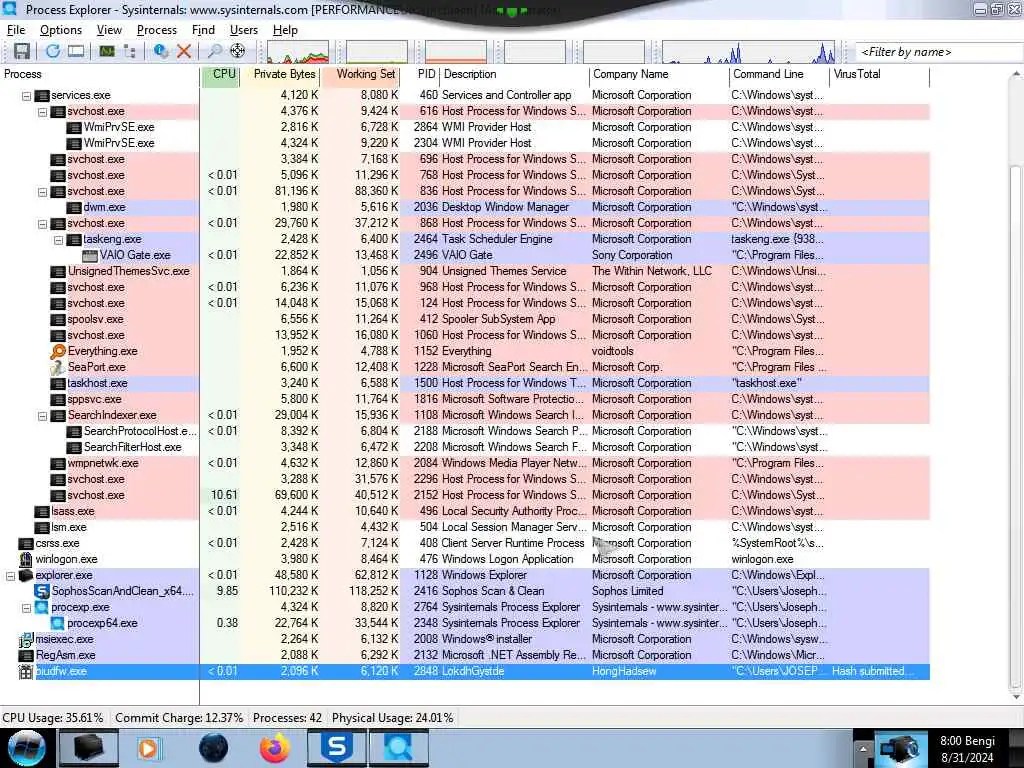
Task: Sort by the Working Set column header
Action: (x=360, y=74)
